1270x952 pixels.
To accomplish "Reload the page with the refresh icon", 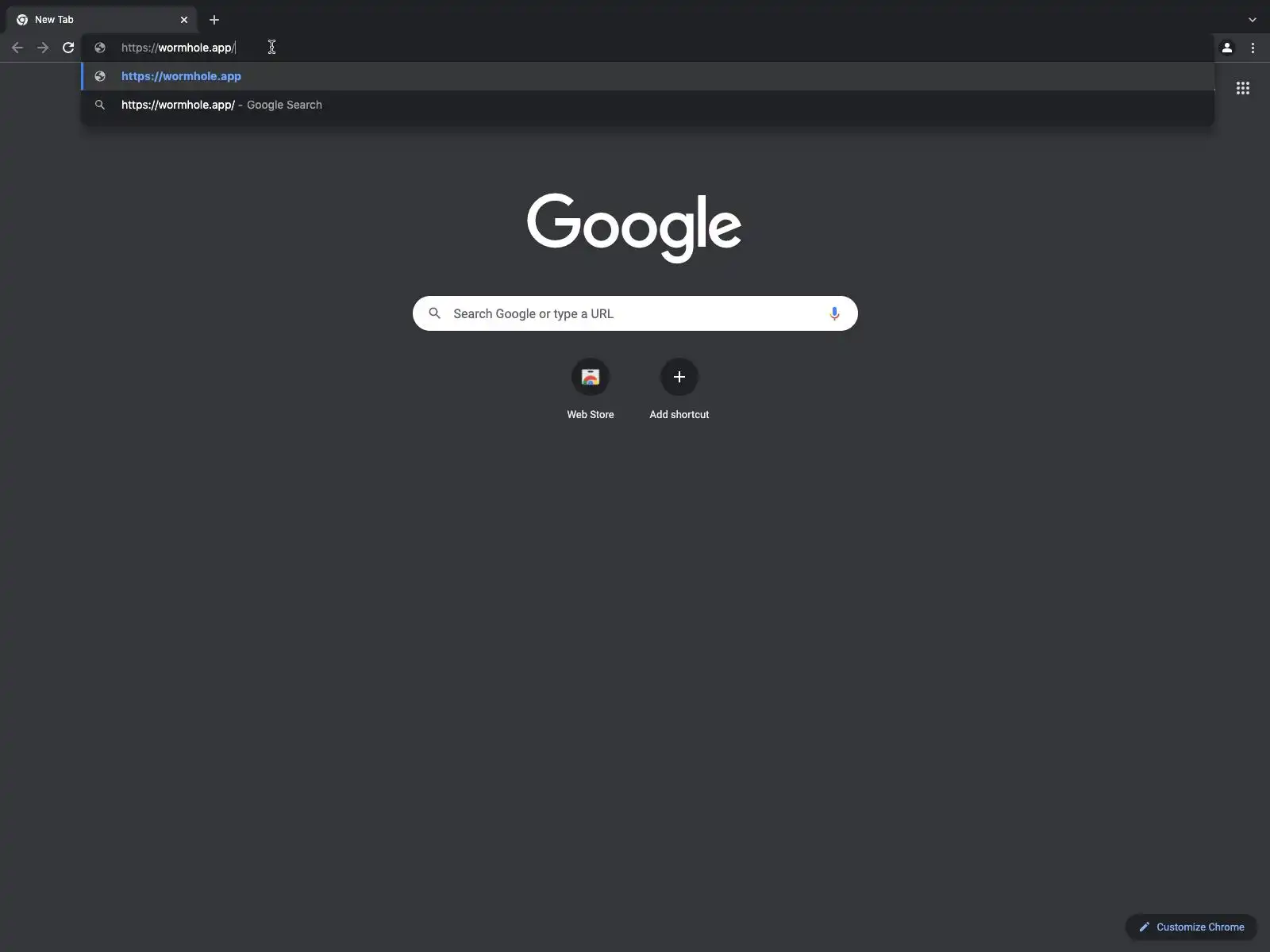I will coord(68,48).
